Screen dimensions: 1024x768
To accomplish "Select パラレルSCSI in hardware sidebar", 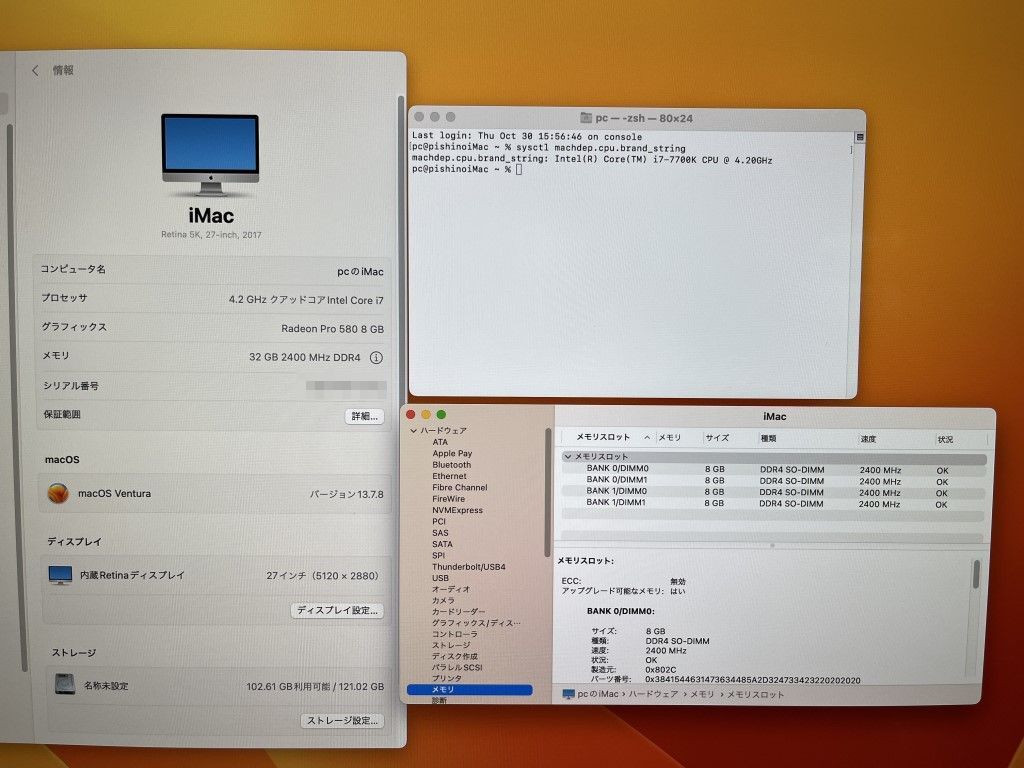I will tap(456, 667).
